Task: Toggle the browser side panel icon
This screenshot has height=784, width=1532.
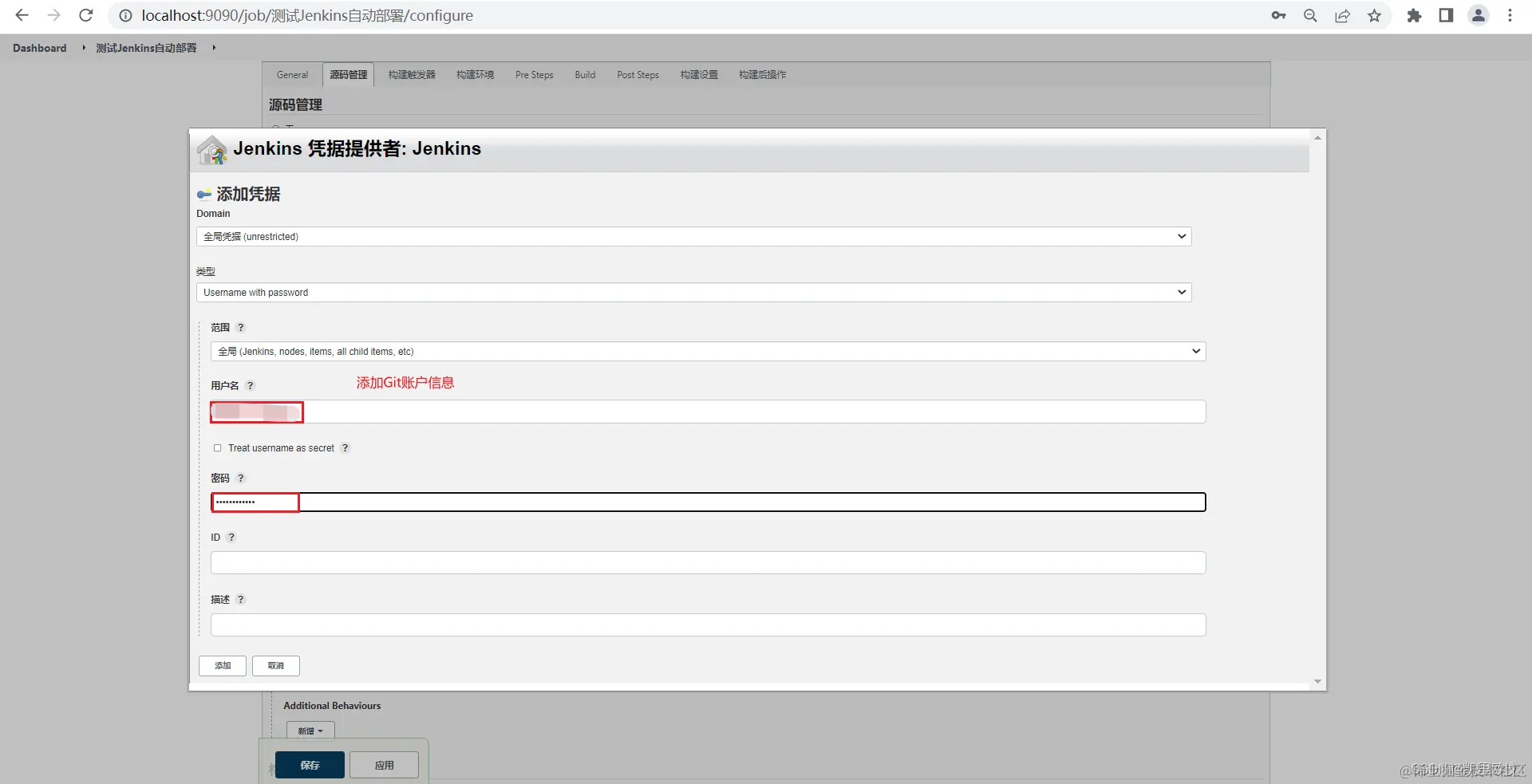Action: click(1446, 15)
